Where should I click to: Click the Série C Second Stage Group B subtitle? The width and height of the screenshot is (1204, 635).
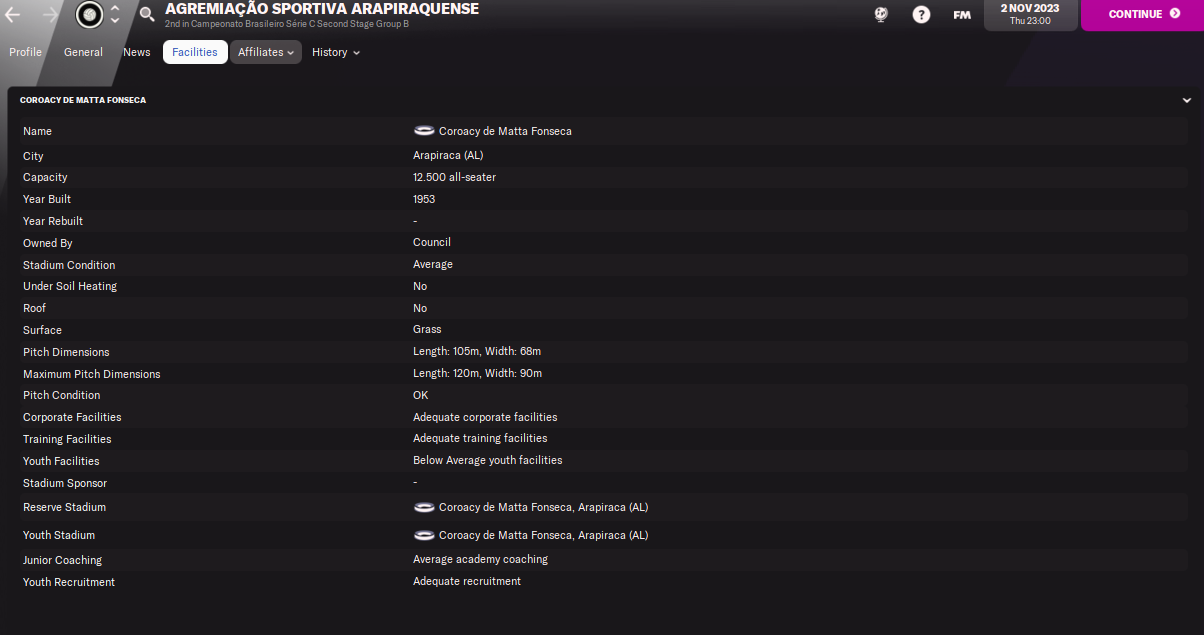286,23
